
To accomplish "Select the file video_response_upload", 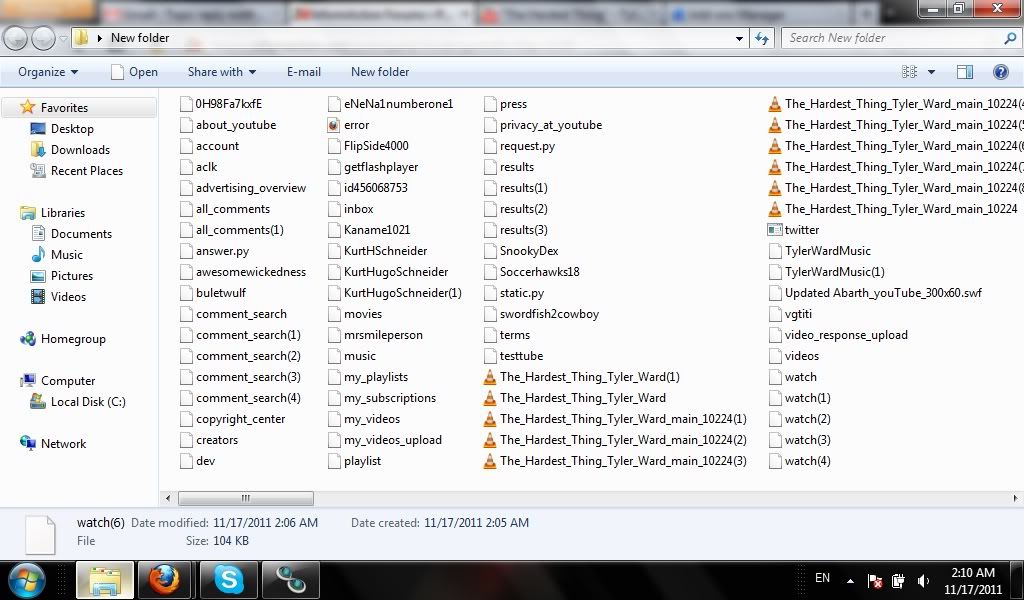I will tap(839, 334).
